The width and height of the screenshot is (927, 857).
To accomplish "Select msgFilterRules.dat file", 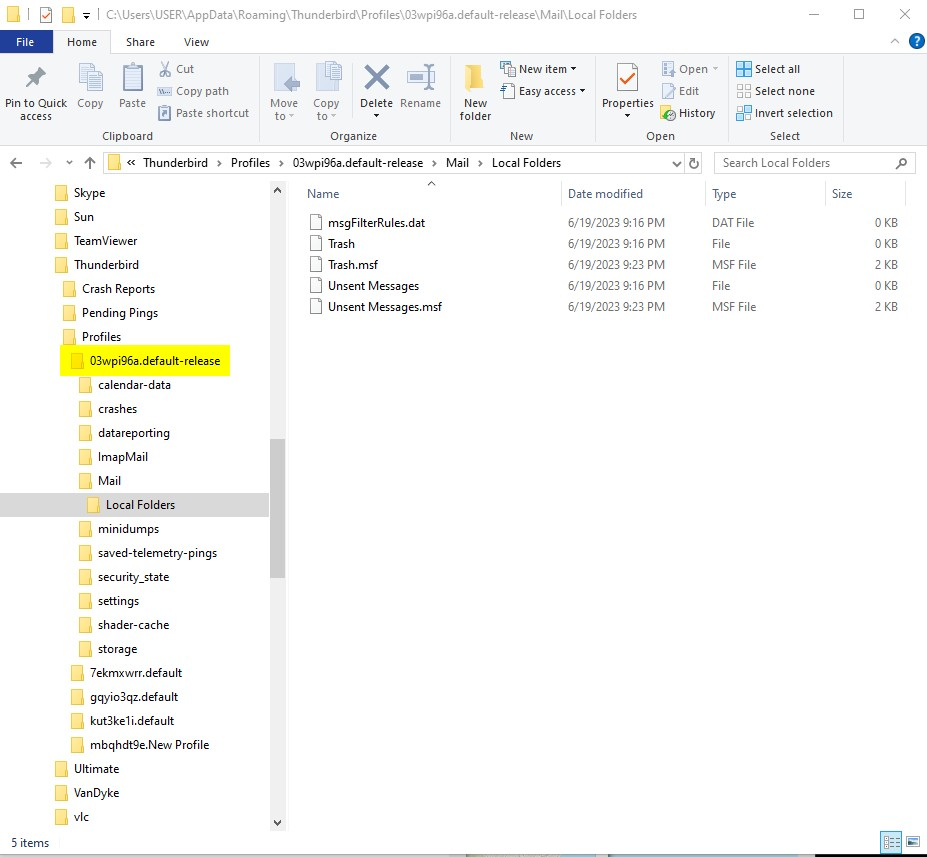I will pos(377,223).
